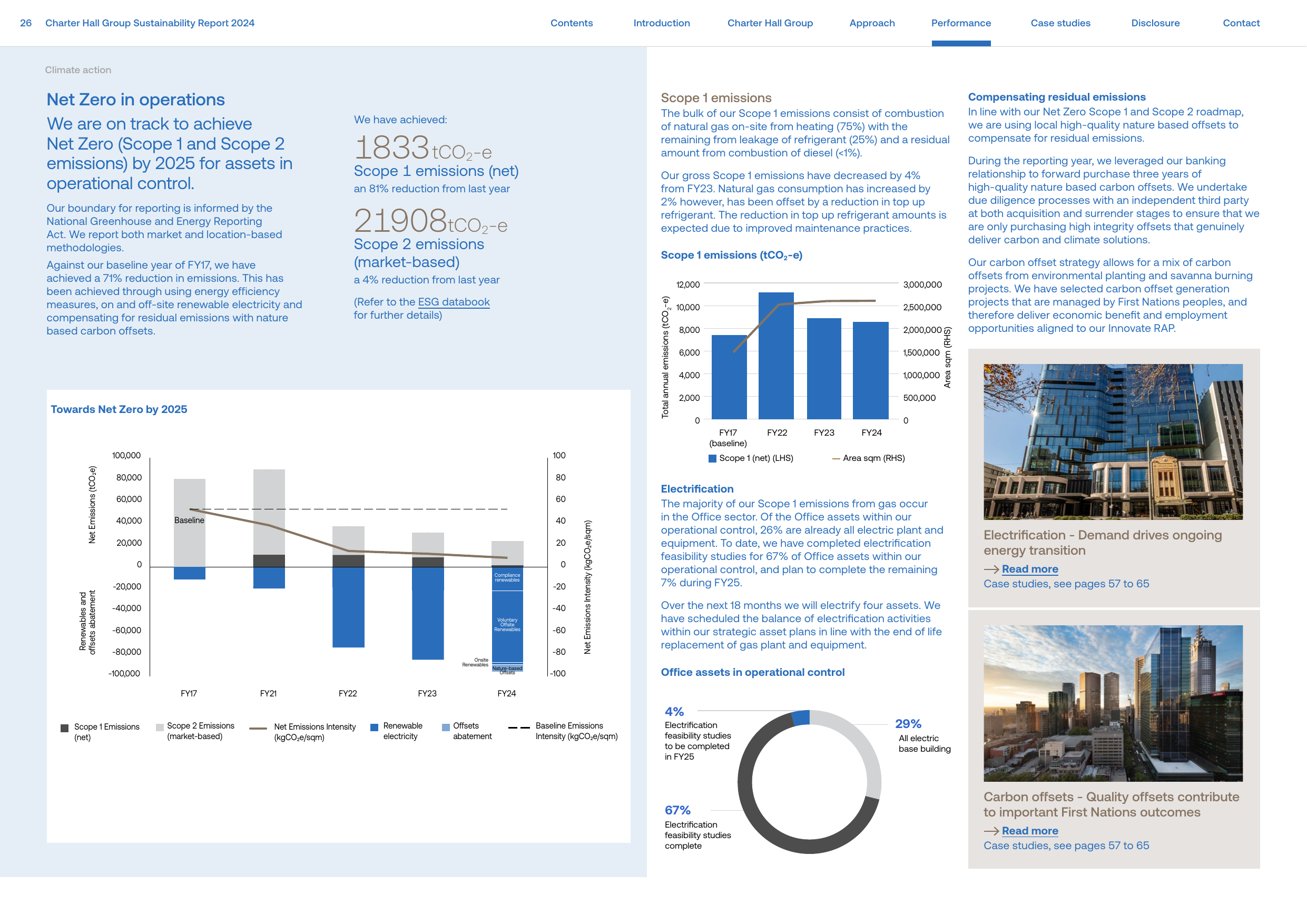Image resolution: width=1307 pixels, height=924 pixels.
Task: Click the Electrification demand drives case study title
Action: coord(1103,543)
